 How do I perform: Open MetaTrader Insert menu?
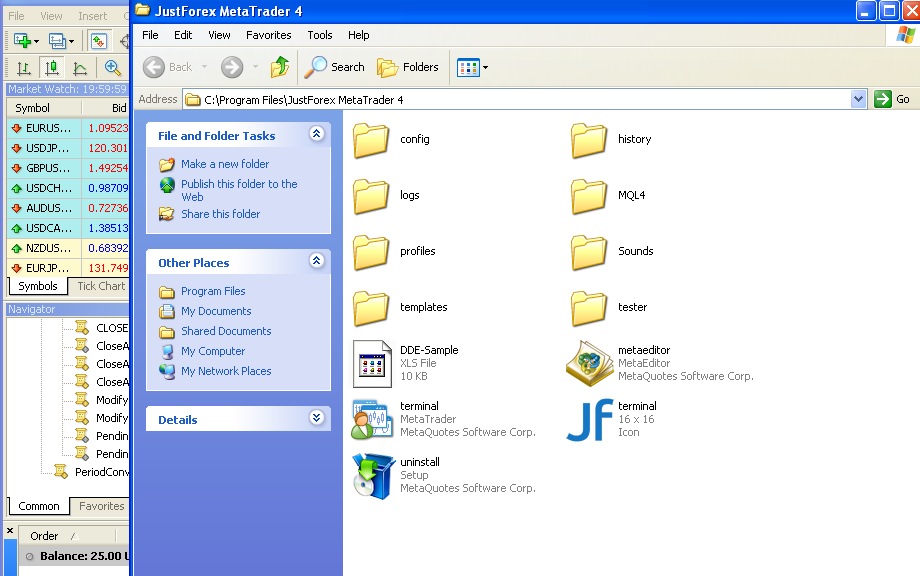(93, 16)
